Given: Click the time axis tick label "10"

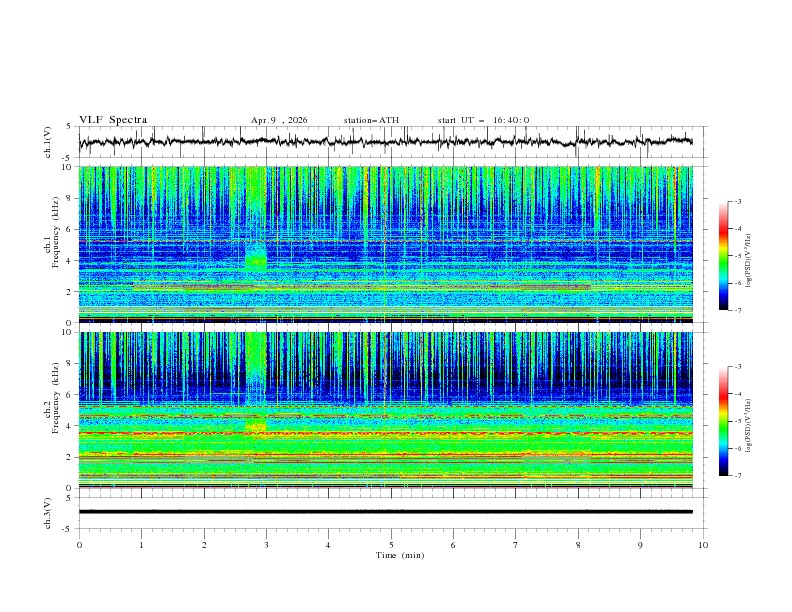Looking at the screenshot, I should tap(703, 545).
